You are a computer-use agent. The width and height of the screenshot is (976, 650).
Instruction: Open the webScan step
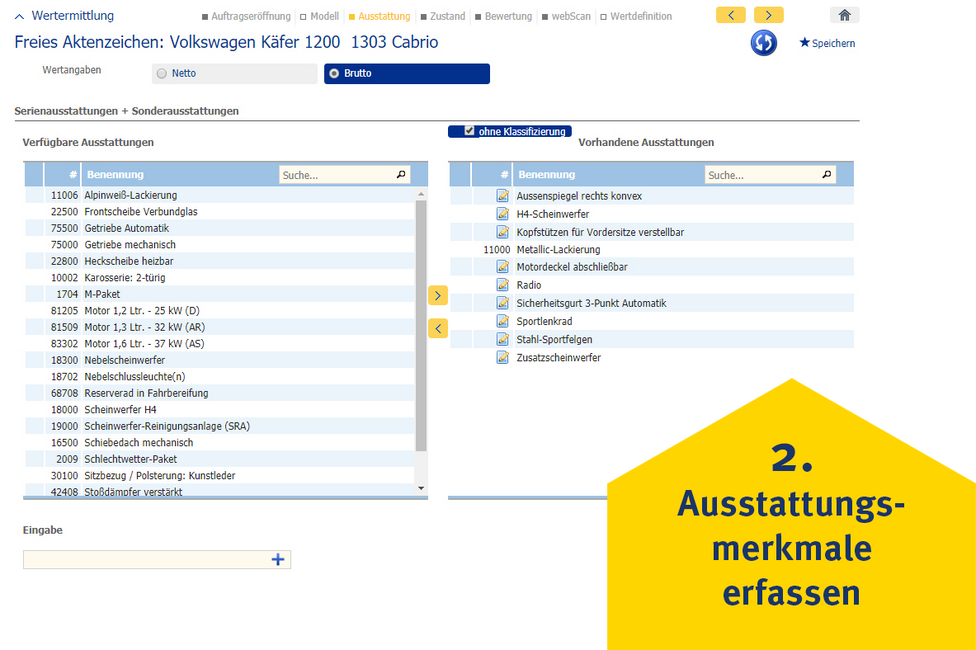566,16
